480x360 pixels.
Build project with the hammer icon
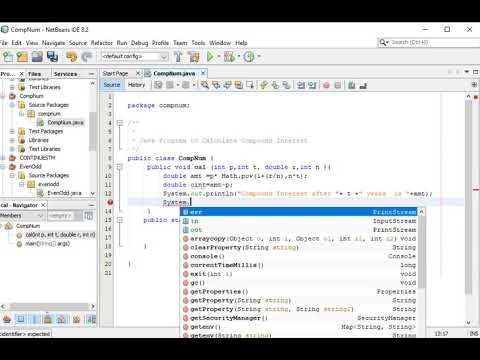click(178, 57)
